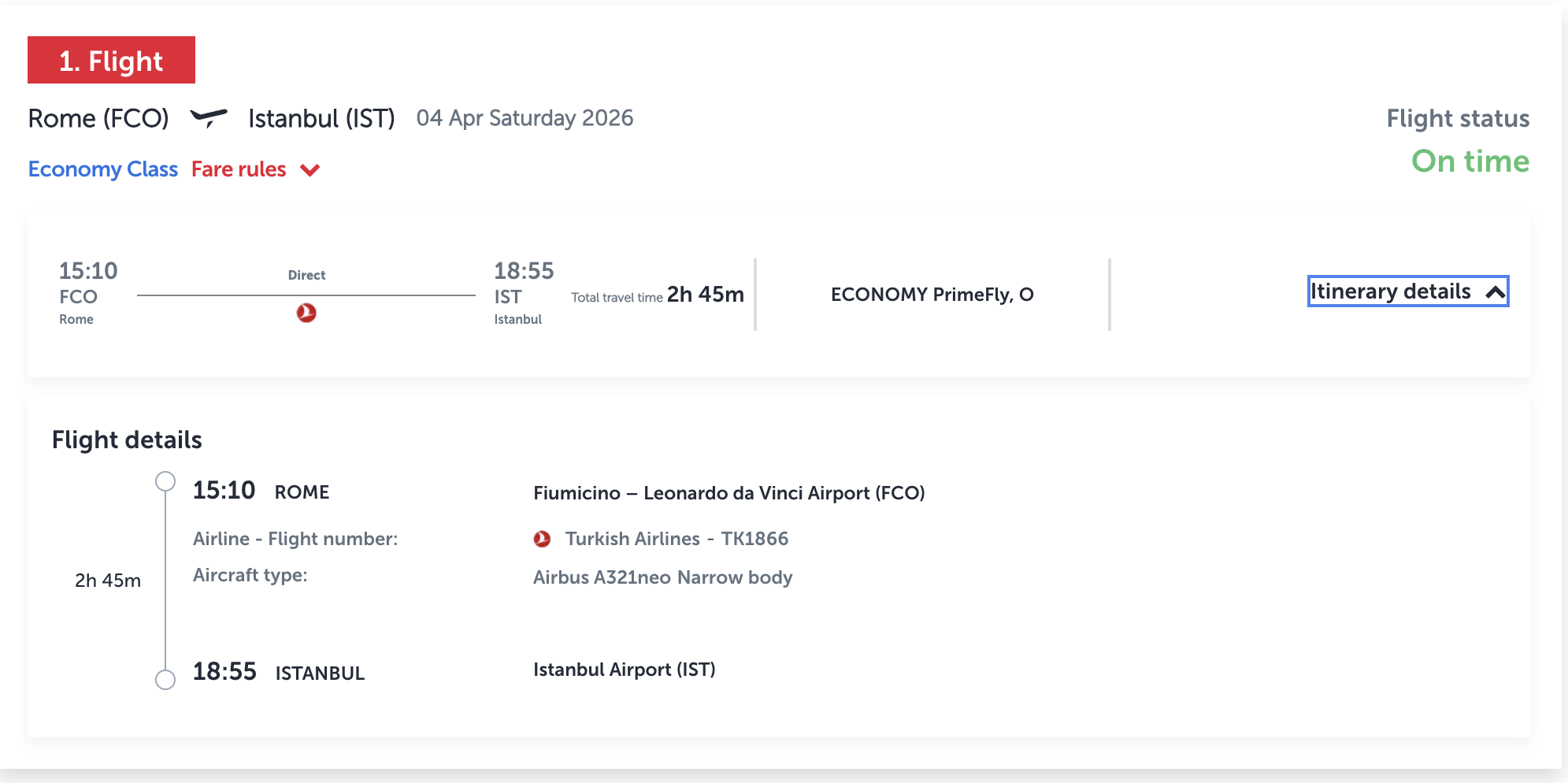Viewport: 1568px width, 783px height.
Task: Click Turkish Airlines logo on the route line
Action: [x=306, y=313]
